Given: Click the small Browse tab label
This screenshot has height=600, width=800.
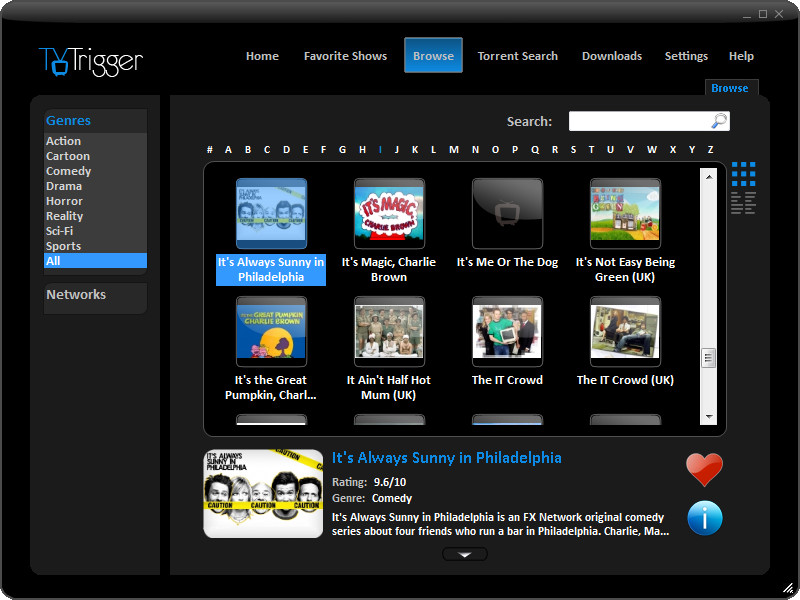Looking at the screenshot, I should pos(730,88).
